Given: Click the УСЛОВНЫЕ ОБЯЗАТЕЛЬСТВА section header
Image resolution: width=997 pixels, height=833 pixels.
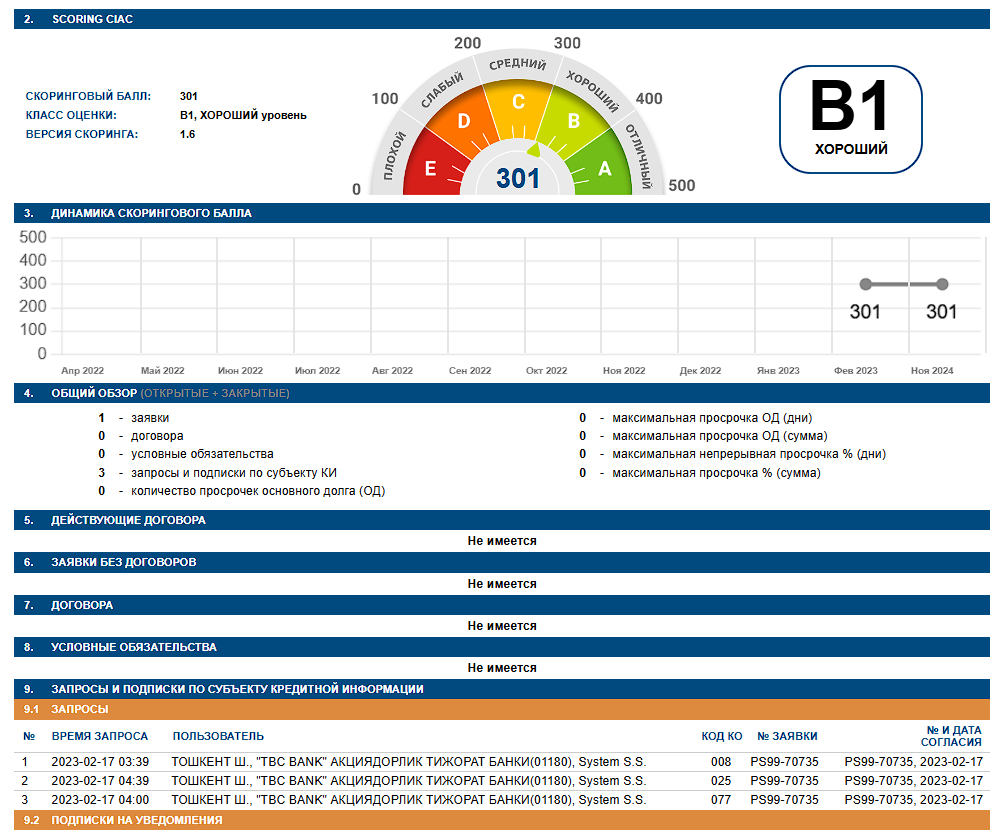Looking at the screenshot, I should (134, 647).
